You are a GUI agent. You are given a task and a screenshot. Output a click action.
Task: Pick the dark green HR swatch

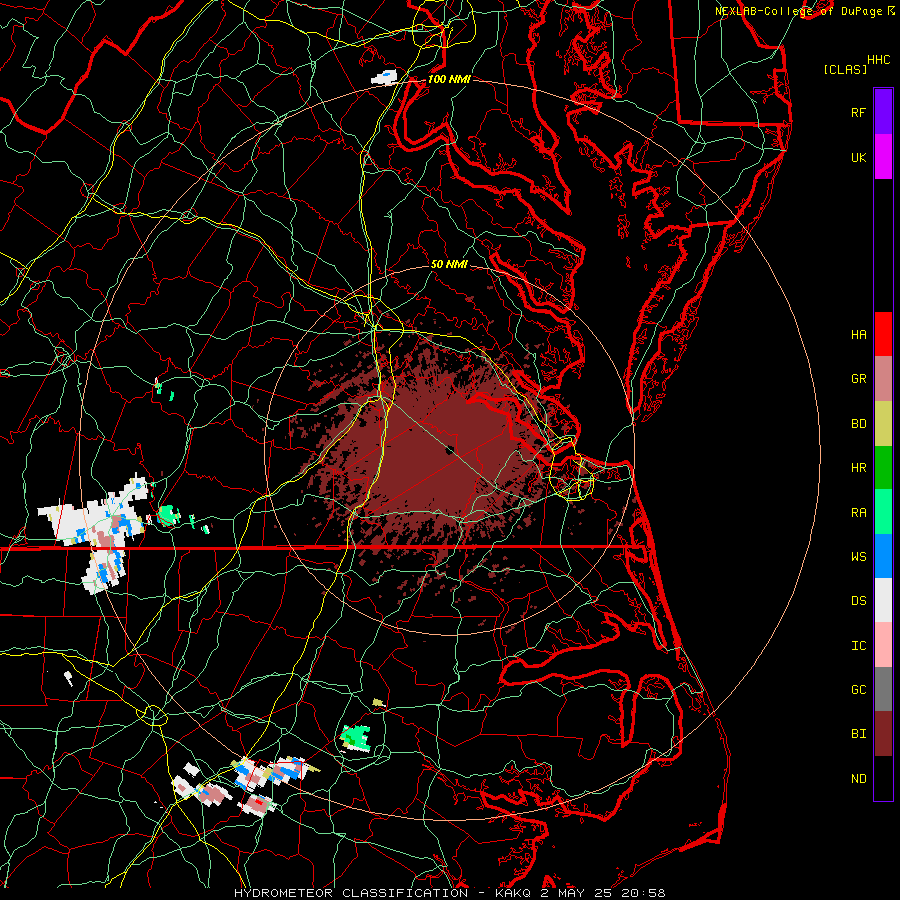(883, 467)
